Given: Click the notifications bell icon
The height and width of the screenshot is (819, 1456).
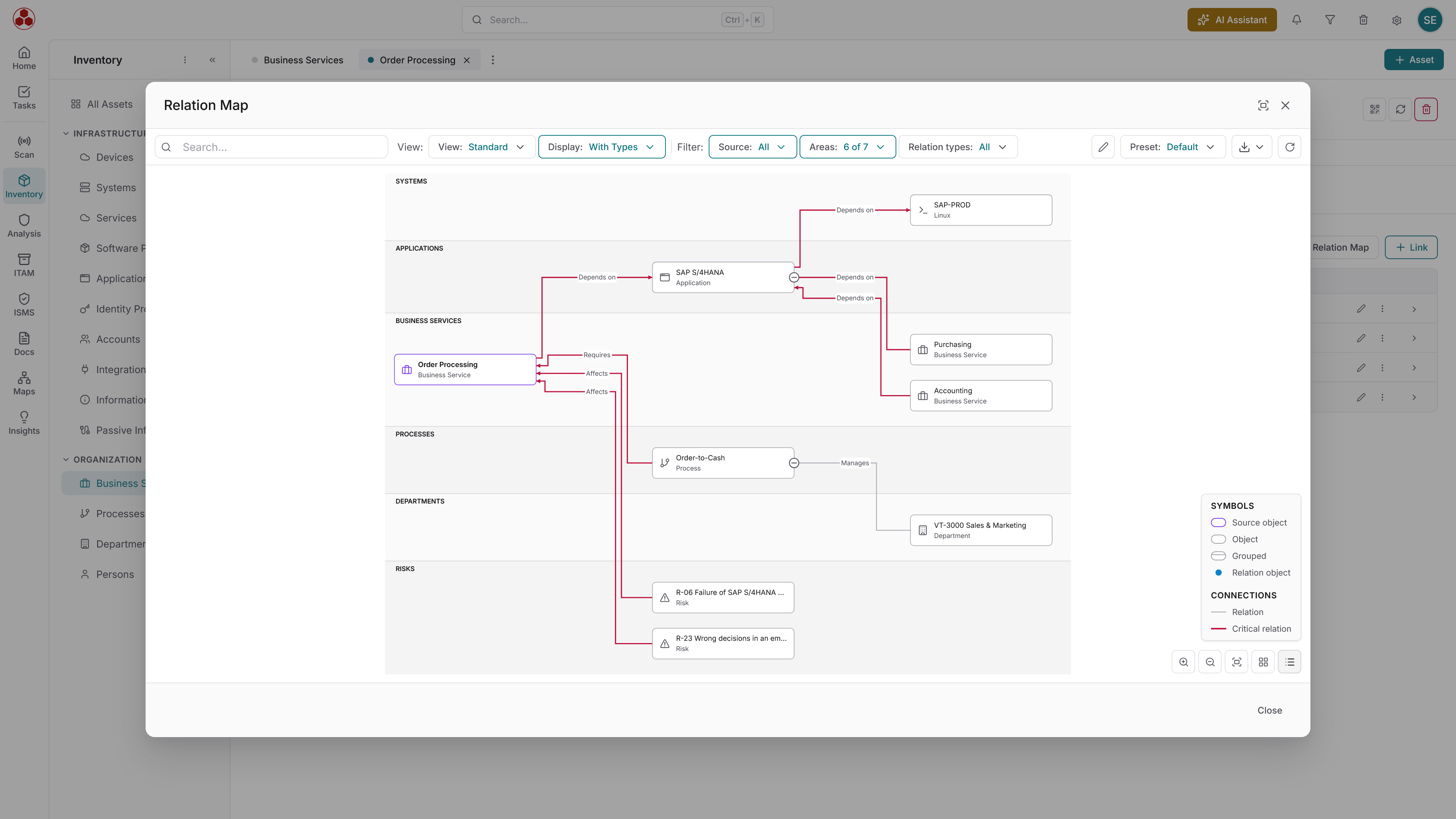Looking at the screenshot, I should click(1297, 20).
